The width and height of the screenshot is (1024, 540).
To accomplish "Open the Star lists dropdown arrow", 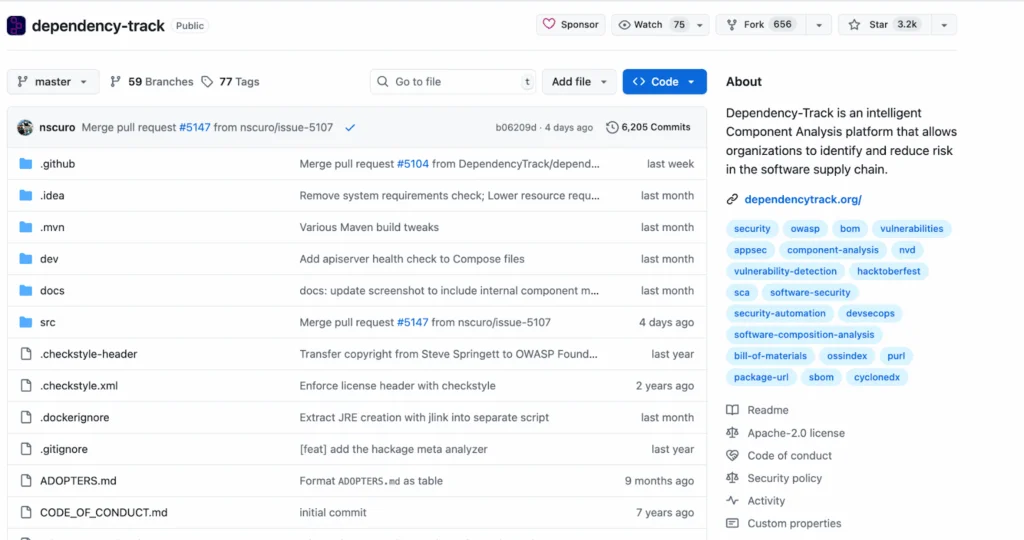I will pos(944,25).
